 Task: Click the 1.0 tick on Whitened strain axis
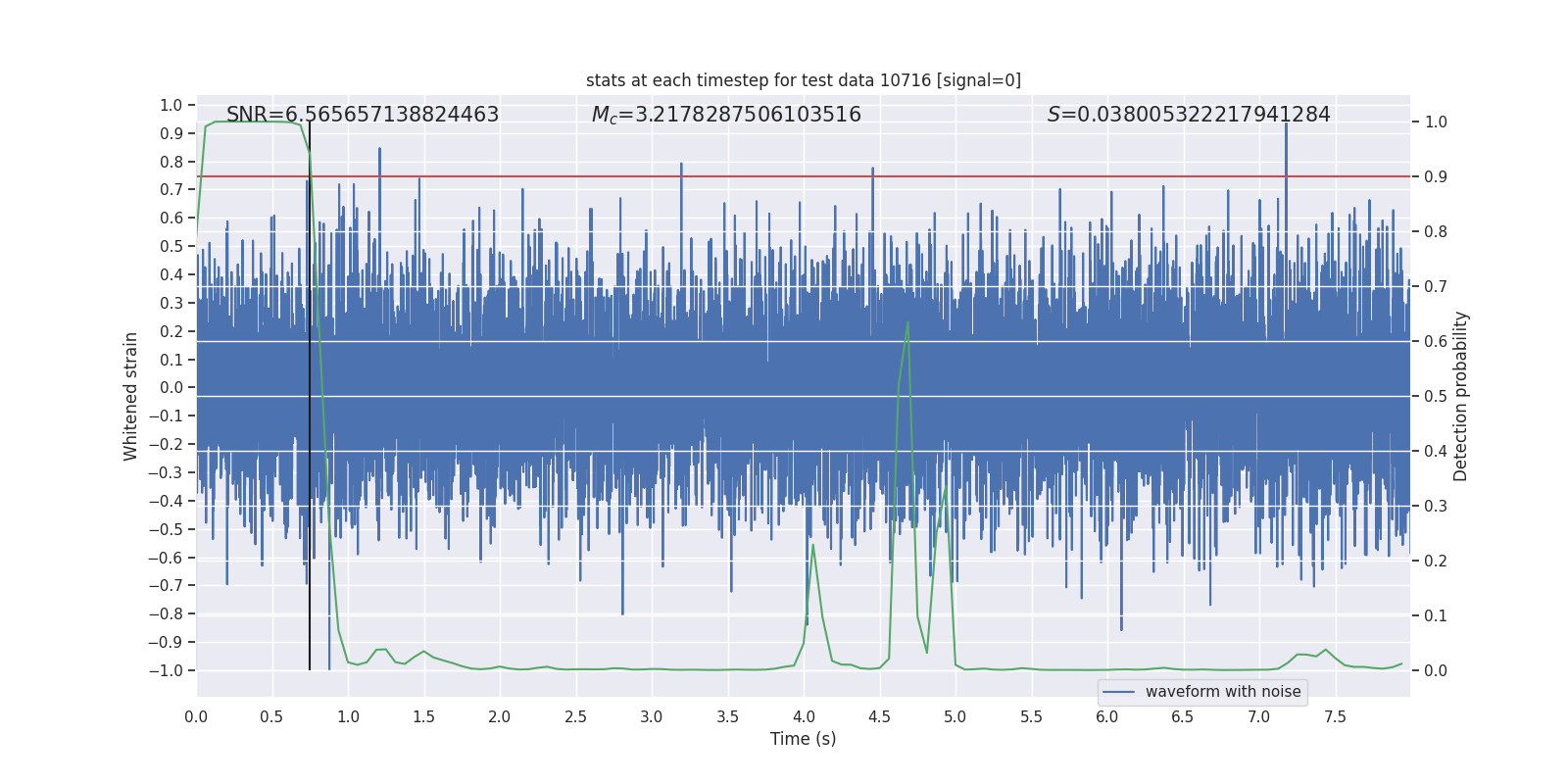[x=171, y=105]
